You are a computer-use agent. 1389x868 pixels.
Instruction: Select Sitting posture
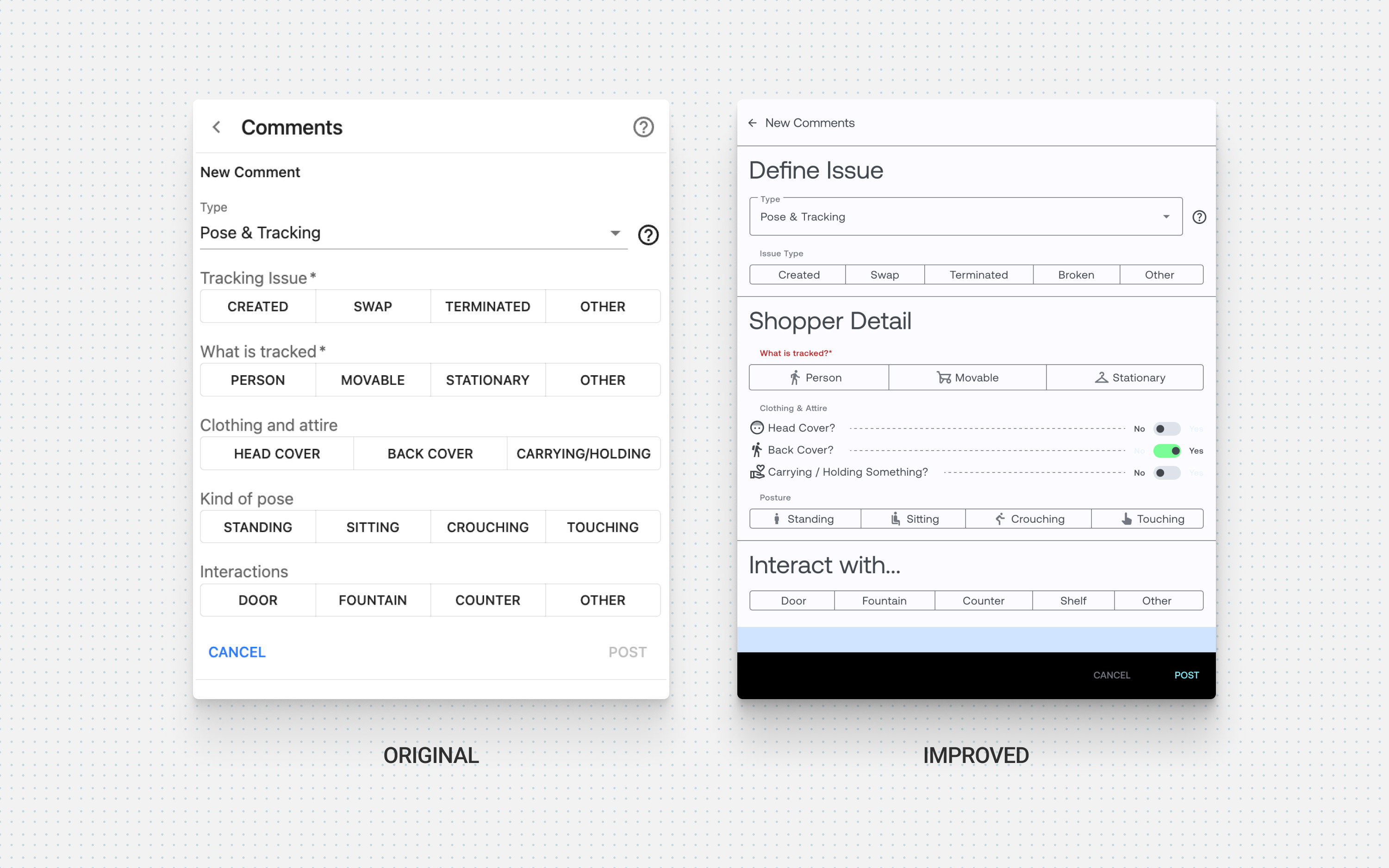914,518
